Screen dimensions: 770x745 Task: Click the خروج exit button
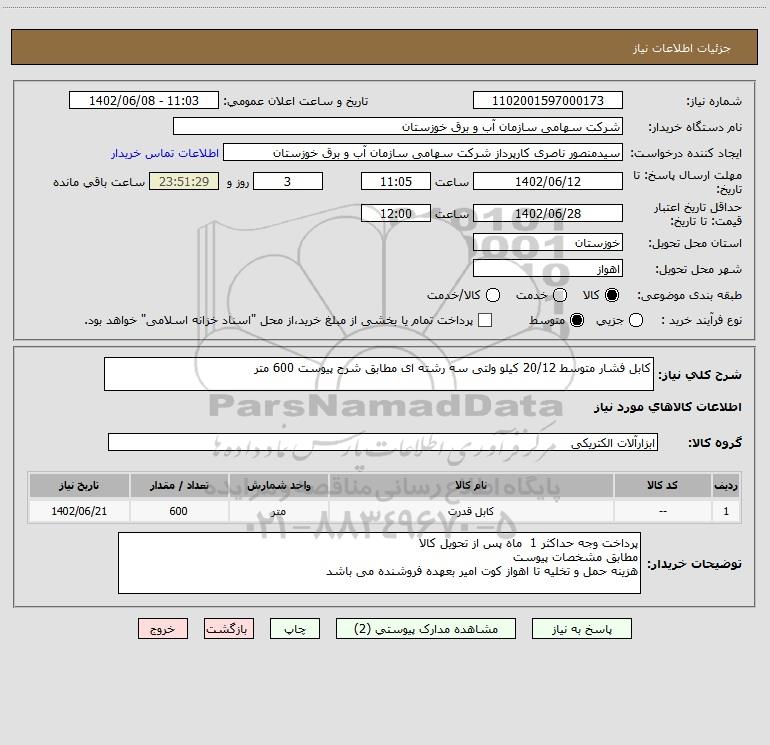tap(163, 629)
